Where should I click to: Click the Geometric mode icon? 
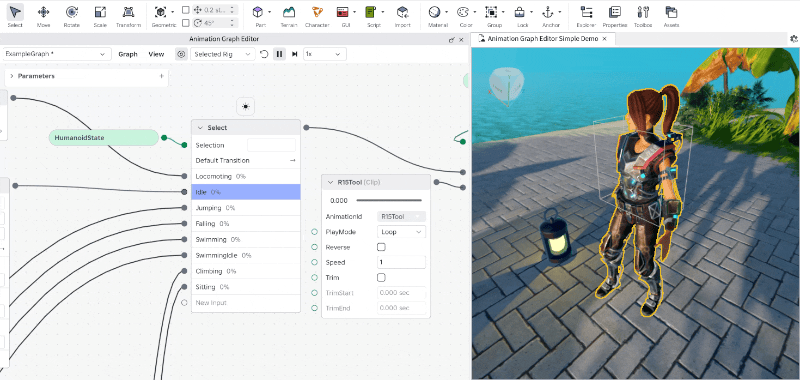[x=161, y=12]
